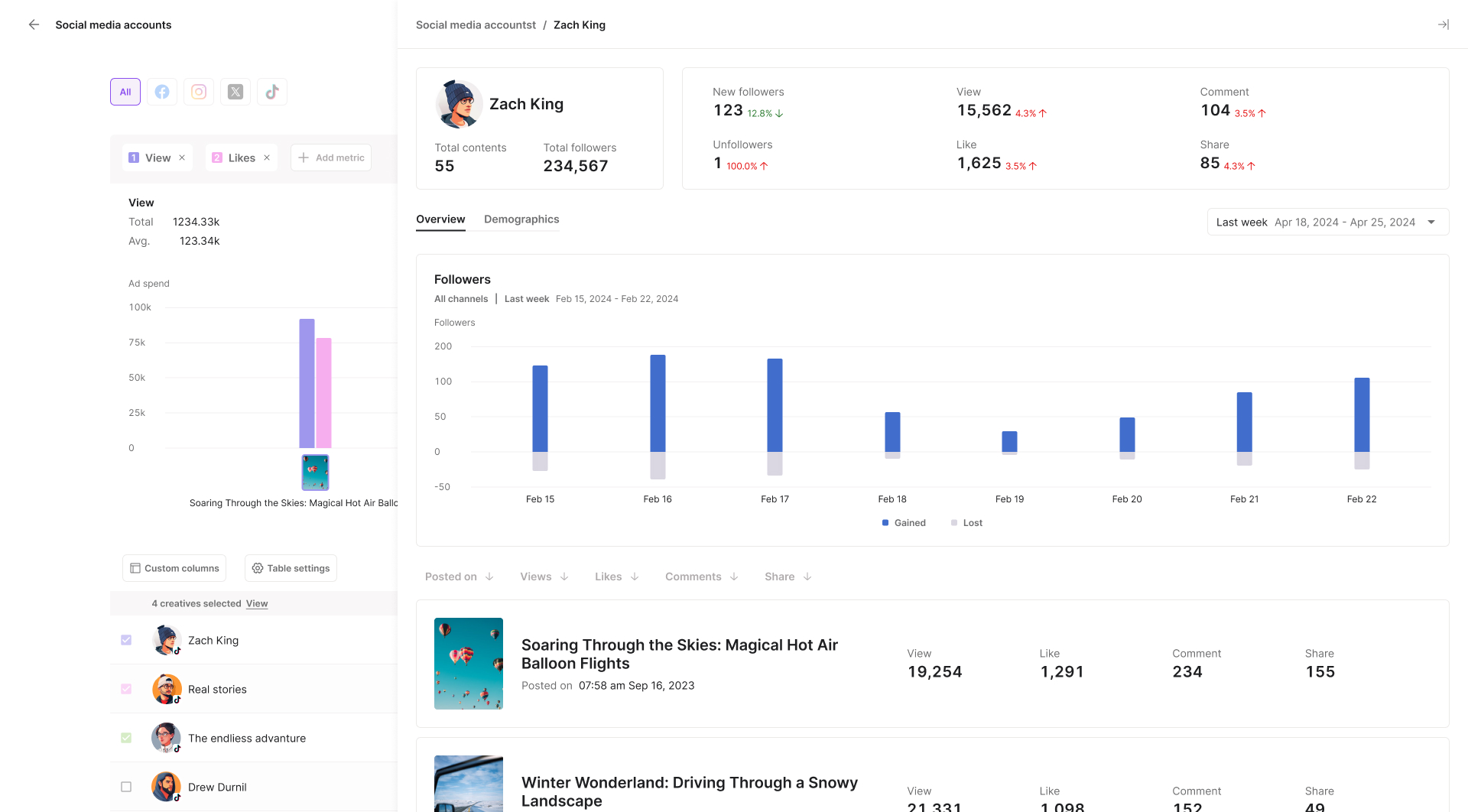Check the Drew Durnil checkbox
Screen dimensions: 1468x812
tap(126, 787)
